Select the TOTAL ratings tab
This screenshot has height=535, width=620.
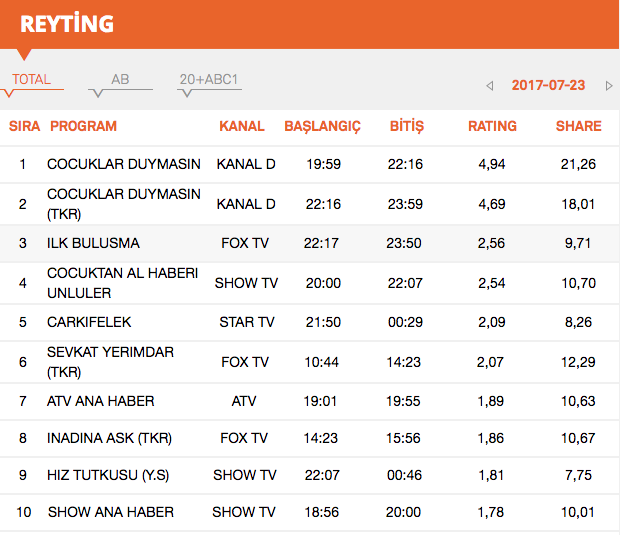[31, 80]
